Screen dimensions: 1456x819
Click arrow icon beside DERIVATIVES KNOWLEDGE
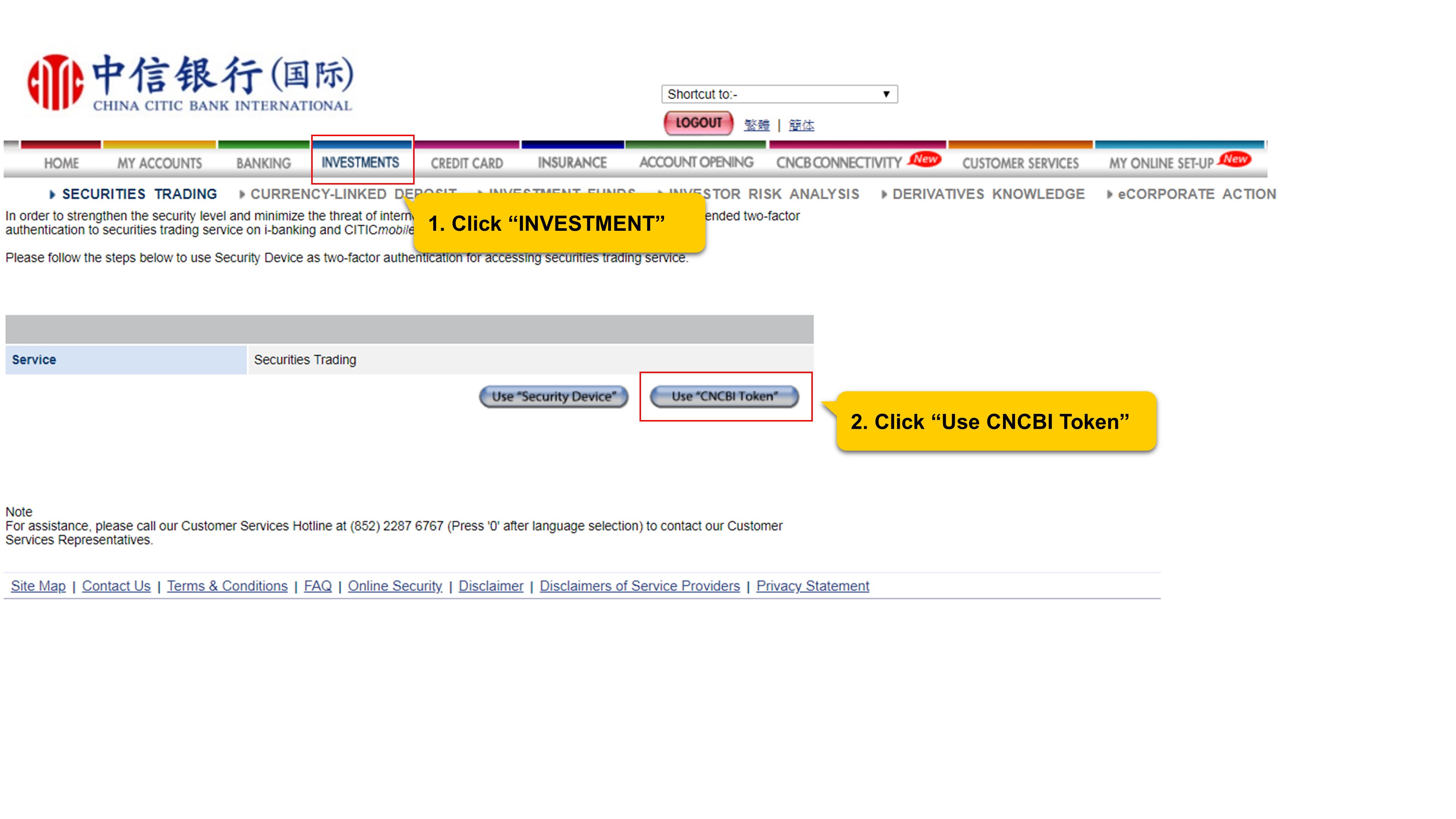884,194
